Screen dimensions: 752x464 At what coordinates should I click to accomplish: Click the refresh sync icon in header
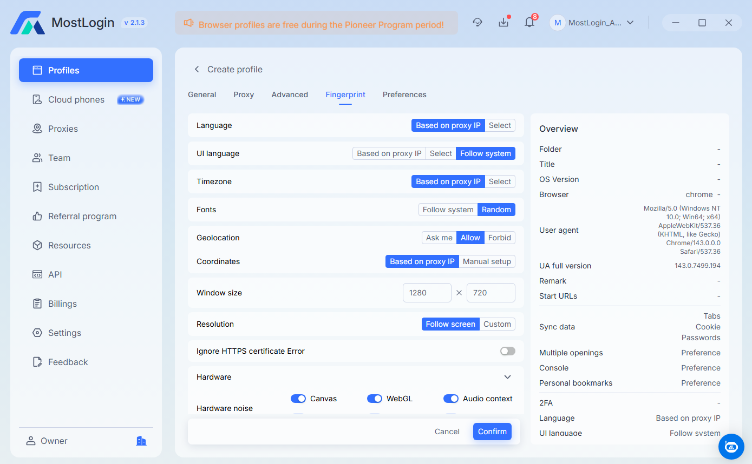(477, 22)
